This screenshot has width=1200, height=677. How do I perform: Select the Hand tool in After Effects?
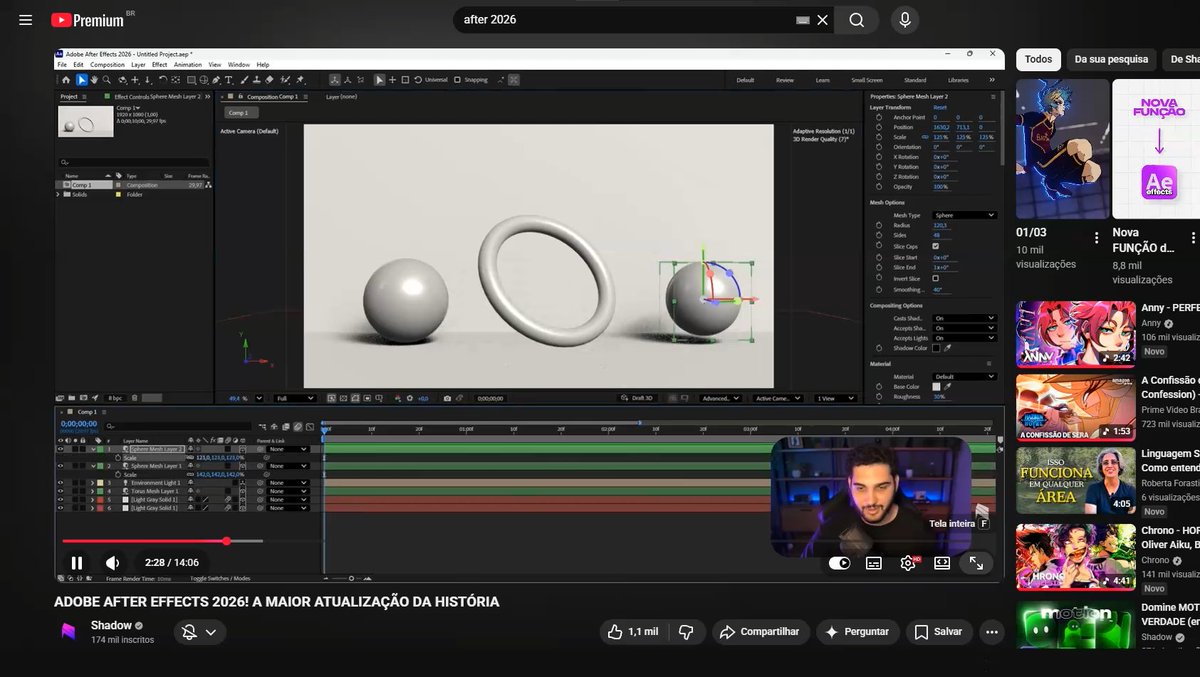94,80
